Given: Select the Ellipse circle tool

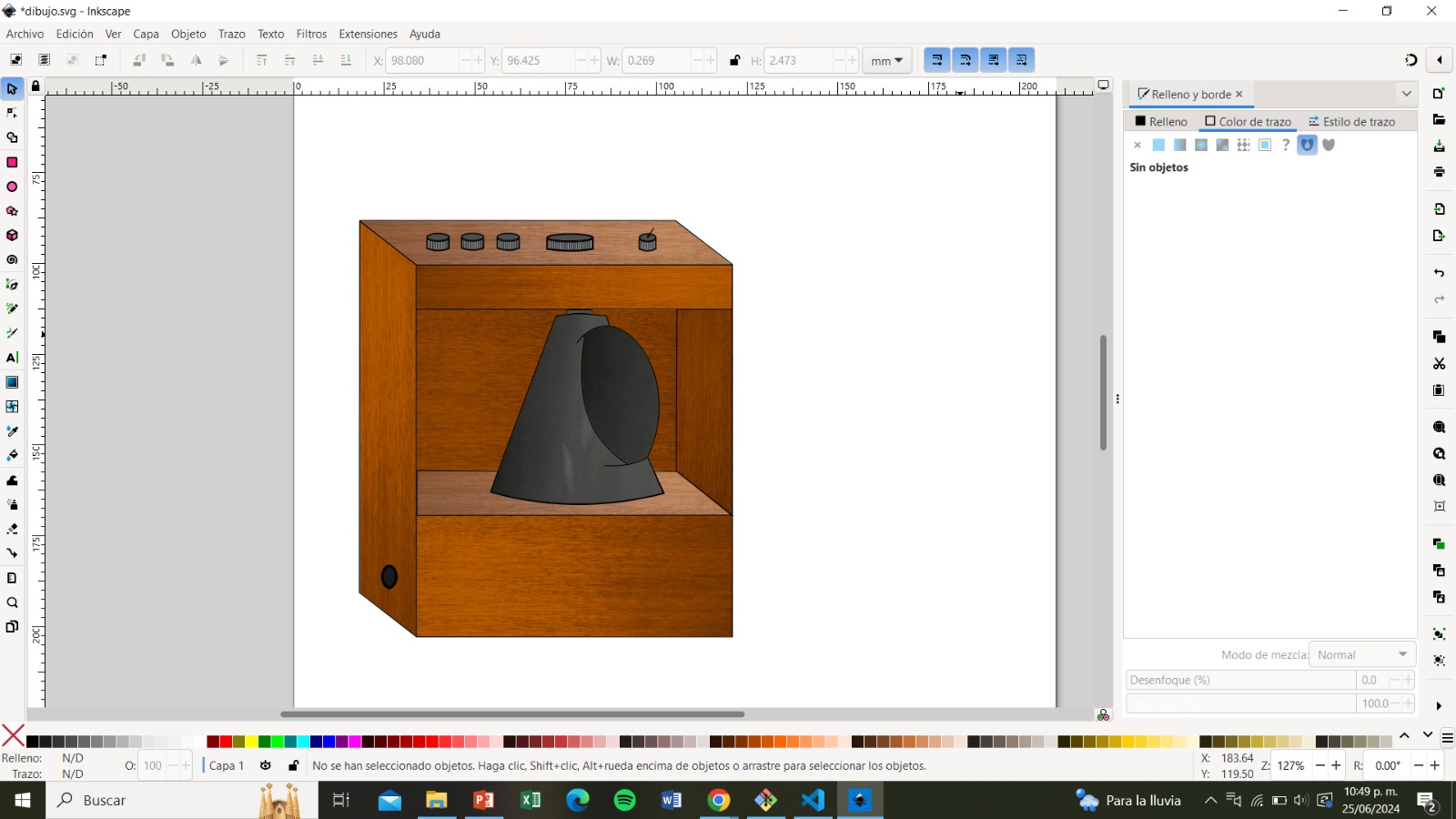Looking at the screenshot, I should click(x=12, y=187).
